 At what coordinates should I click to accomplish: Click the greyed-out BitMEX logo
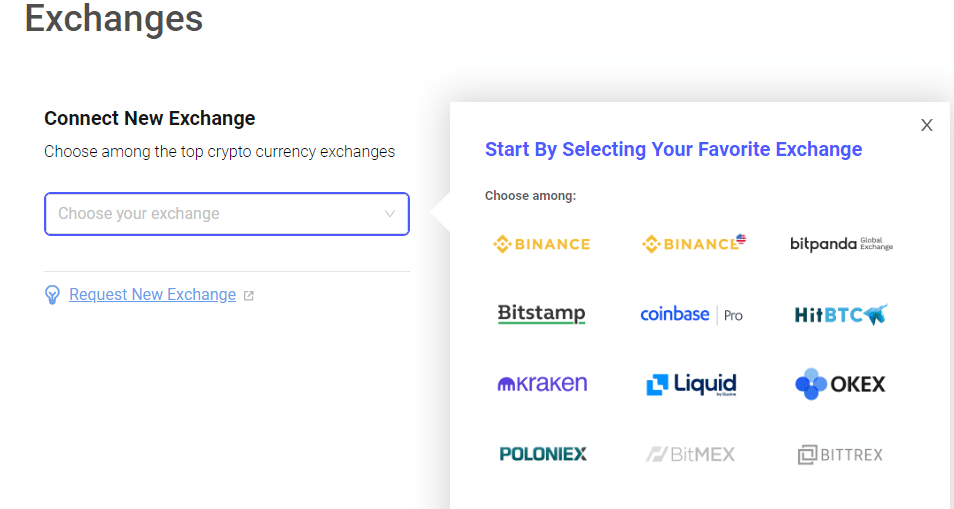tap(691, 454)
